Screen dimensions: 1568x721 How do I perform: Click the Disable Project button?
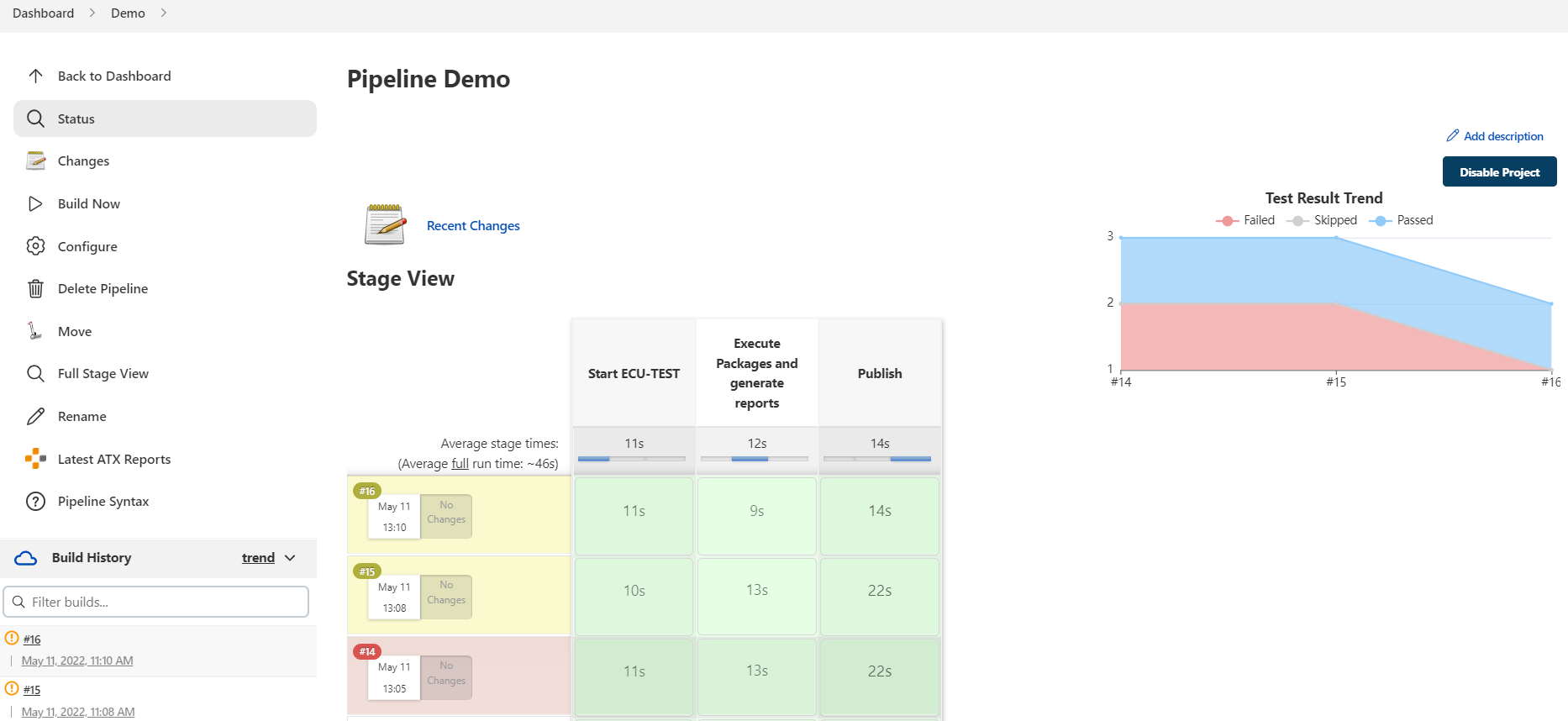click(x=1499, y=171)
